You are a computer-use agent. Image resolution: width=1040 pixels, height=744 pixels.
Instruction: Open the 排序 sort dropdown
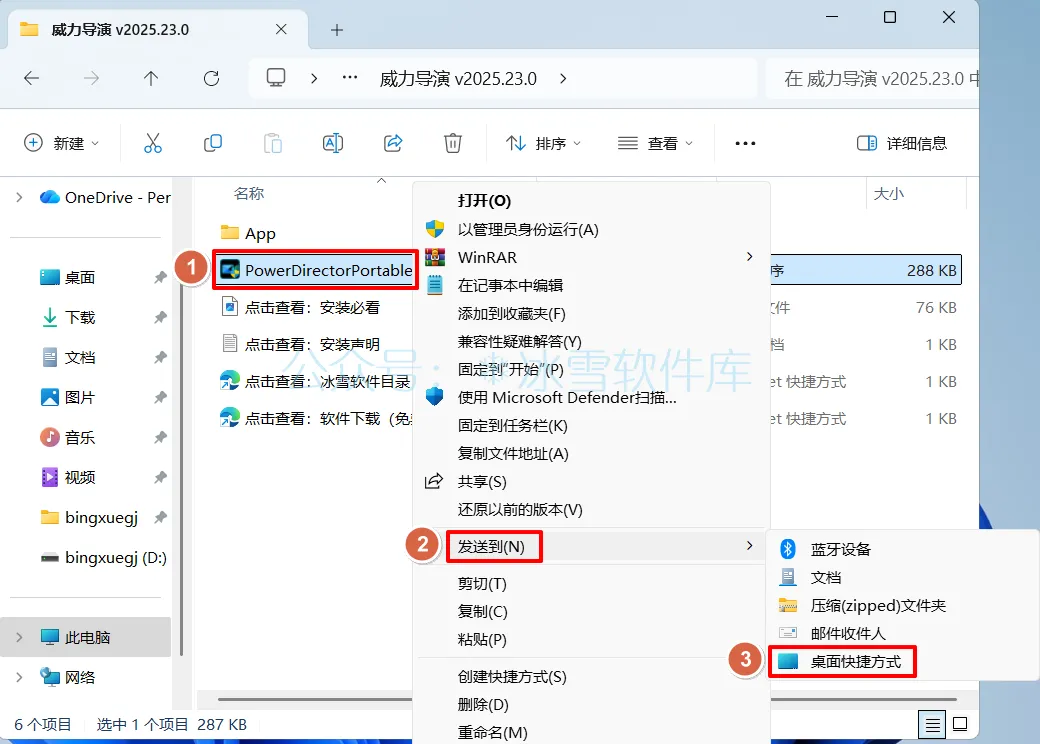[543, 143]
